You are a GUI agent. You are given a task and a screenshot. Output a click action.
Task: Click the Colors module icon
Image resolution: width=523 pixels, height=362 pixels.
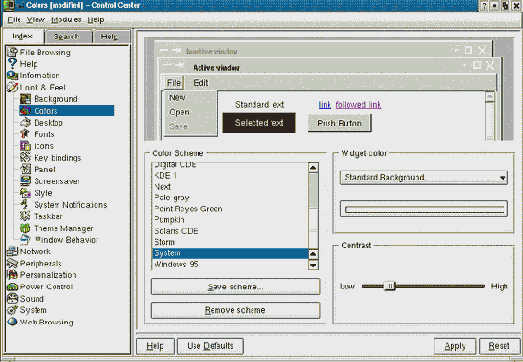[25, 110]
